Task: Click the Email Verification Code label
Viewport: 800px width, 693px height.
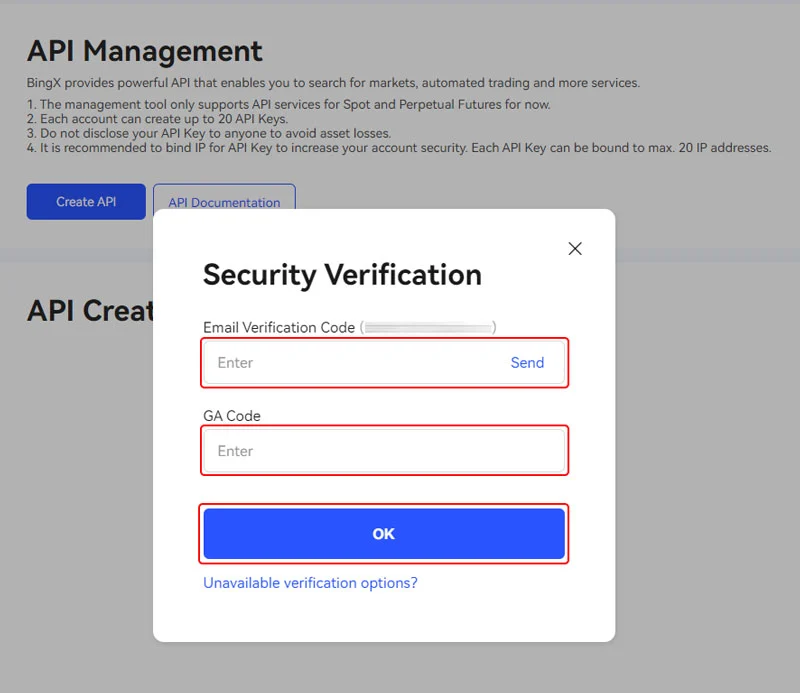Action: click(279, 327)
